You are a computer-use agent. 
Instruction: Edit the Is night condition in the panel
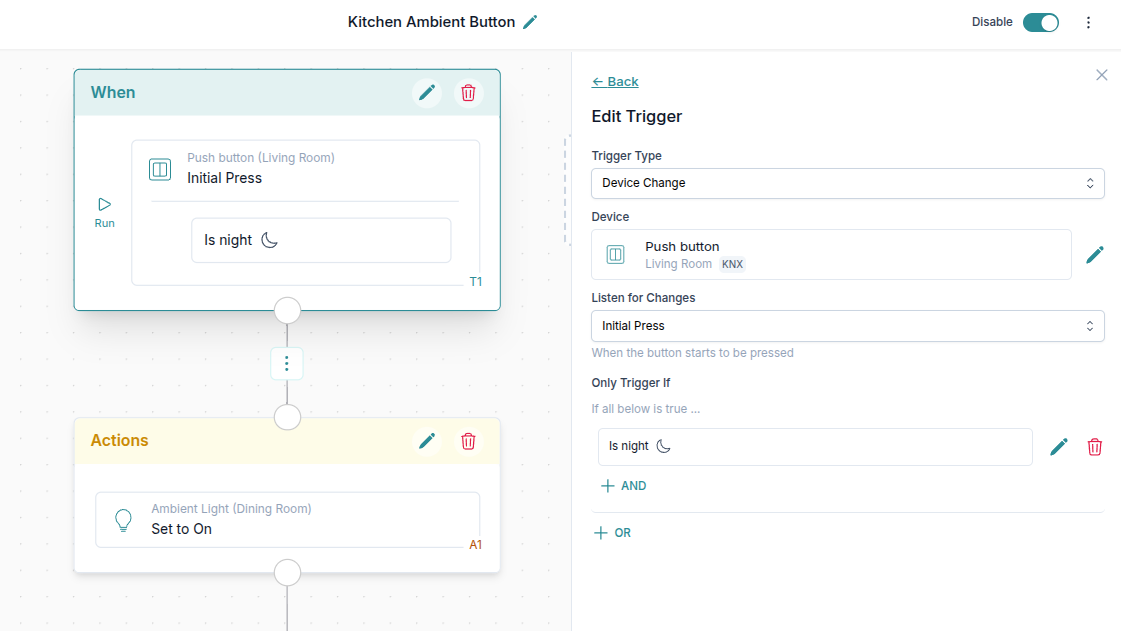point(1059,447)
